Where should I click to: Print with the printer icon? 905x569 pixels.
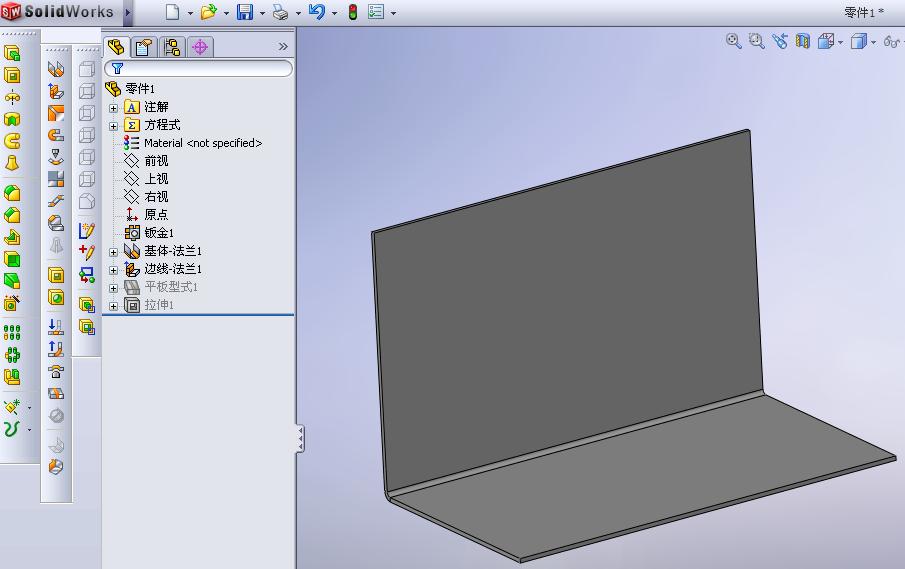(281, 12)
